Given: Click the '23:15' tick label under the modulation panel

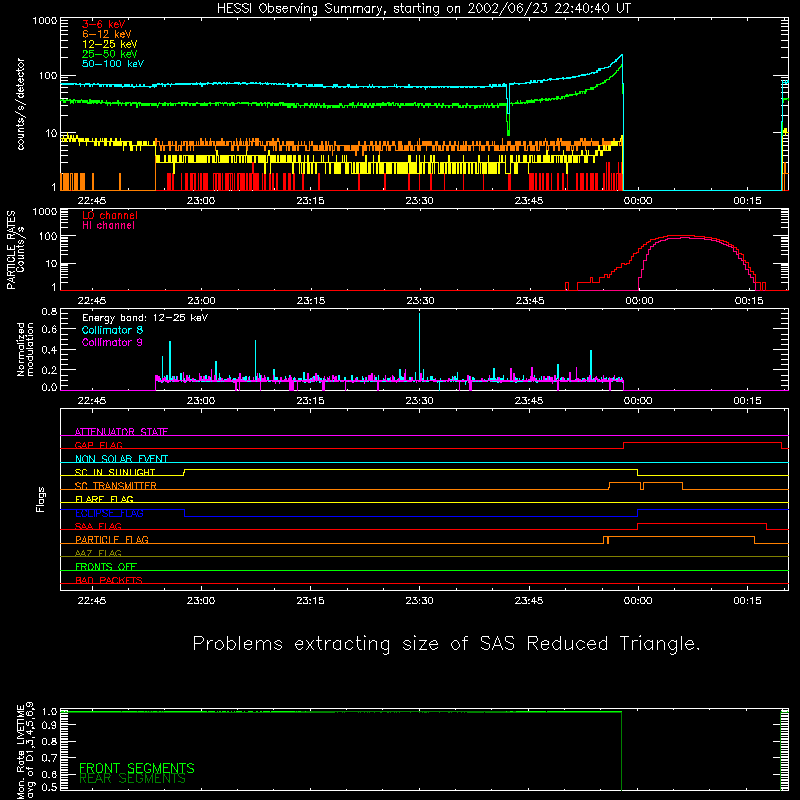Looking at the screenshot, I should [310, 401].
